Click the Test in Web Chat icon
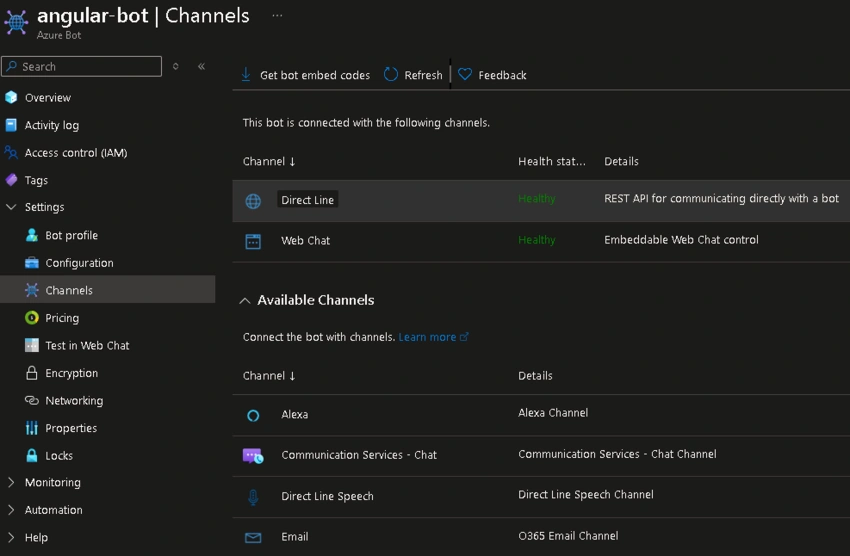 point(32,345)
